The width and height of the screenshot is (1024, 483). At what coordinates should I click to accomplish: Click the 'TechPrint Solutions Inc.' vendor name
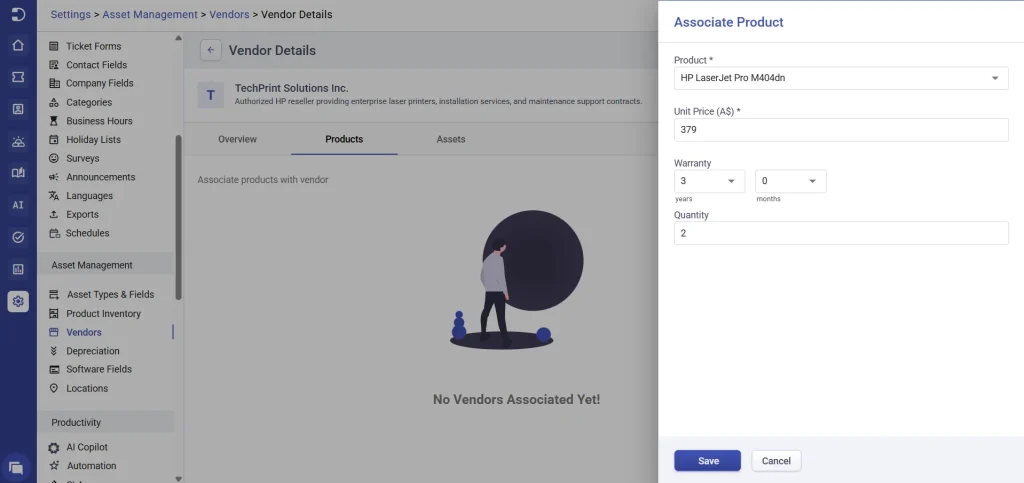coord(292,88)
